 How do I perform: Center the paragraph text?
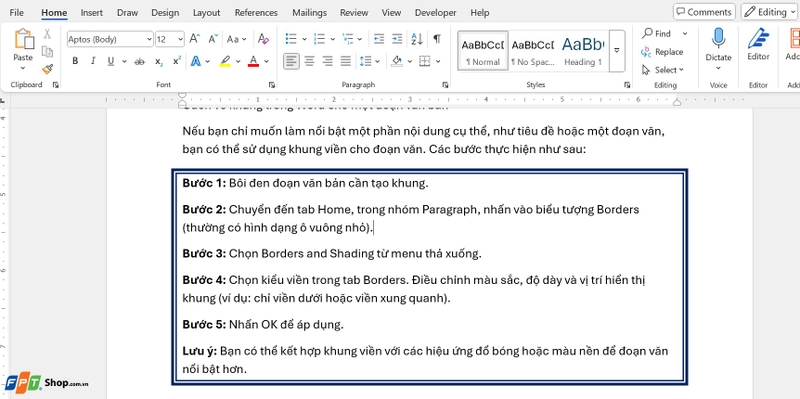309,62
